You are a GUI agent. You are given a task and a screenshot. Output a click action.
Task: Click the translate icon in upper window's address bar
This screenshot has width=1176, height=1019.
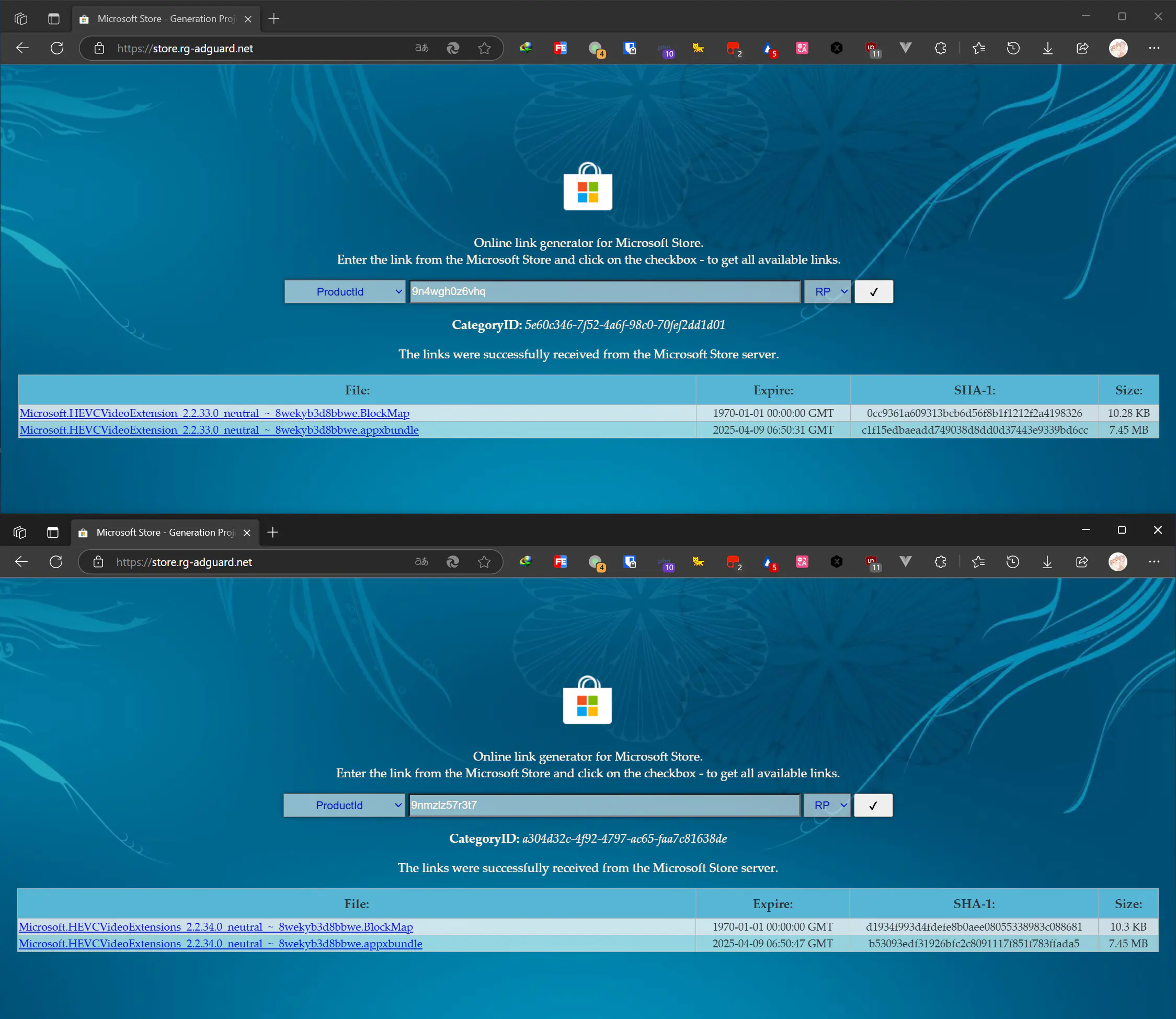pos(421,48)
